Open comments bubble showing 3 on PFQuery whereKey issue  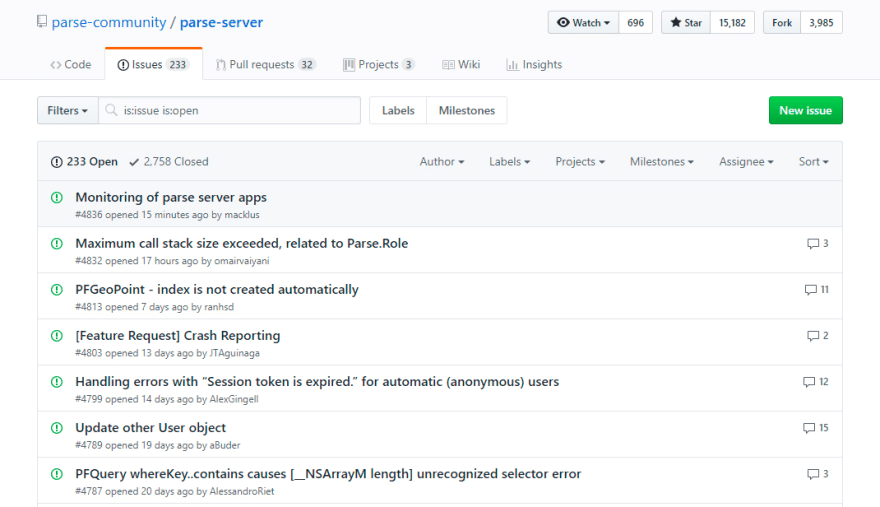(818, 474)
